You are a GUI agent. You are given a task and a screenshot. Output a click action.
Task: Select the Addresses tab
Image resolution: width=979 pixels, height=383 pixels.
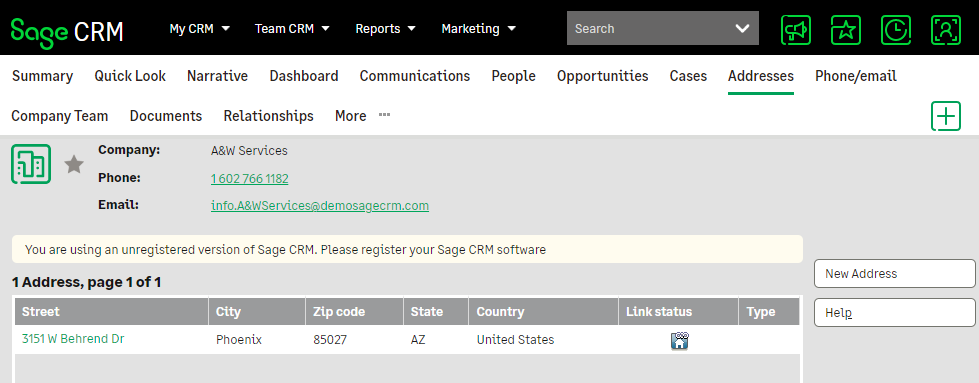coord(760,76)
